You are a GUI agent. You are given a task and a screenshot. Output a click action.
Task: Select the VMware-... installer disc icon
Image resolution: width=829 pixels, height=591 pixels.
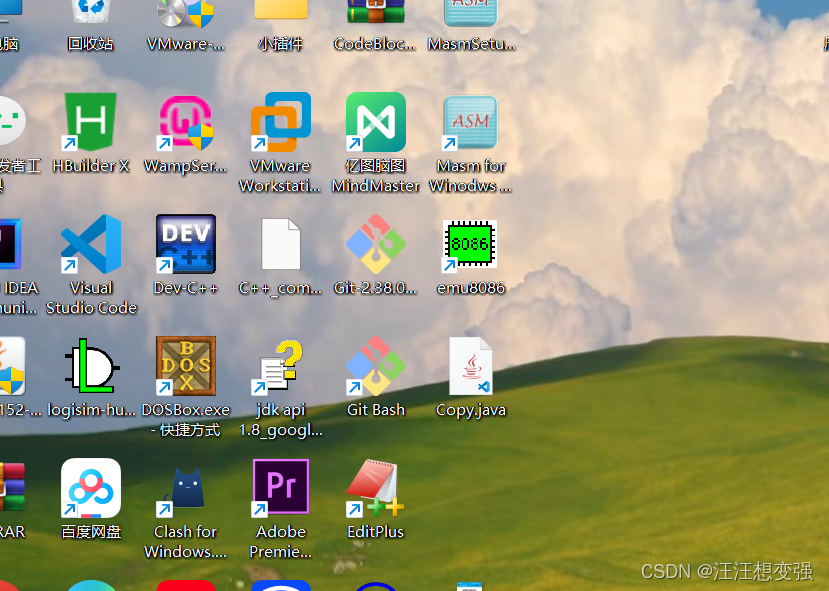tap(186, 13)
